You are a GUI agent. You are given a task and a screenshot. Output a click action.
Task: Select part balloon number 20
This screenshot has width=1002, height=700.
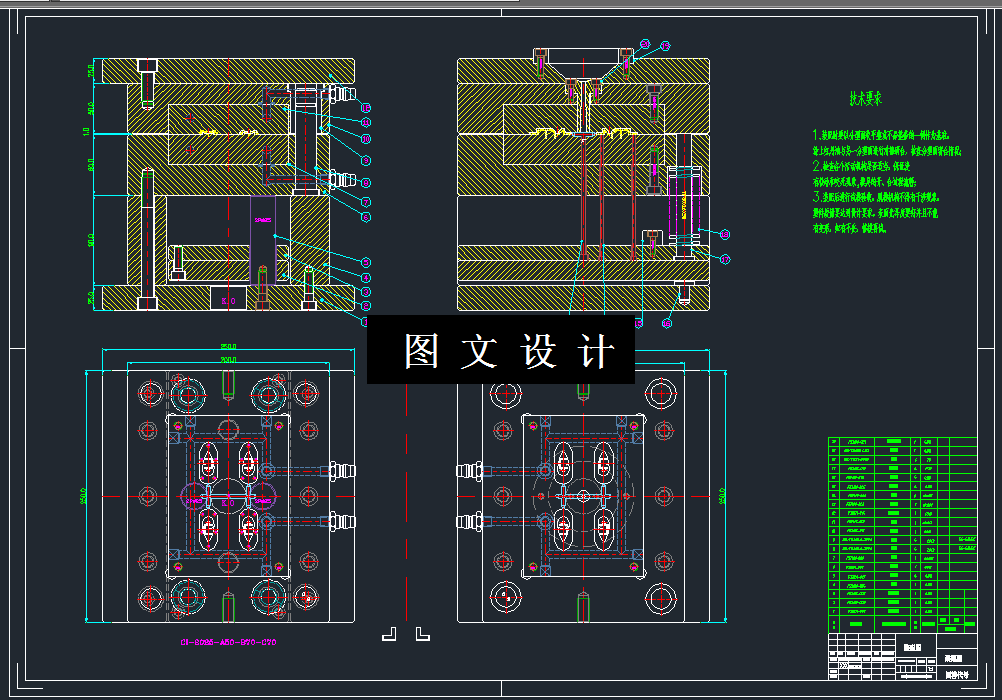(645, 45)
